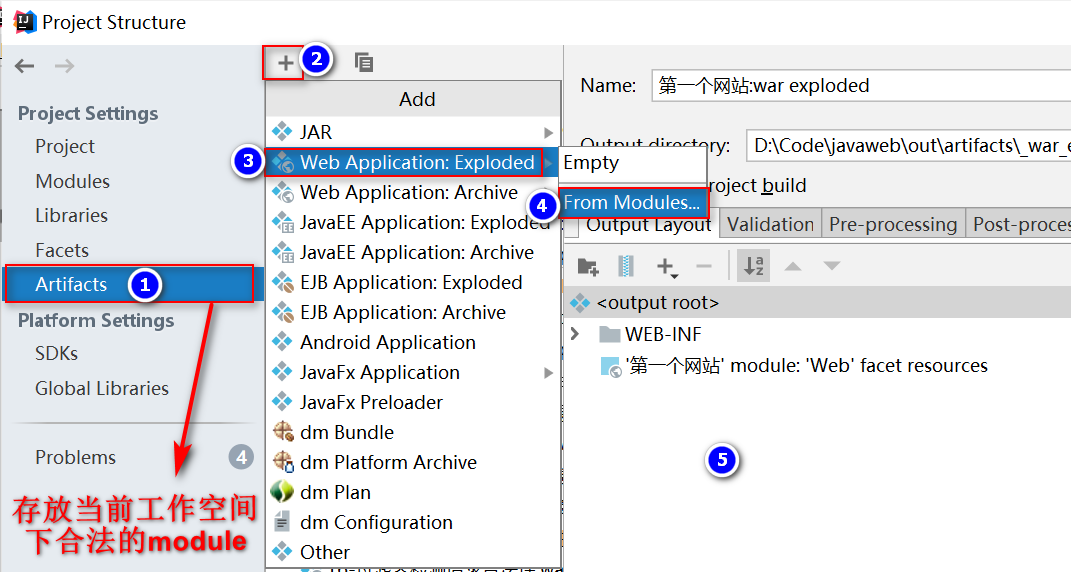
Task: Select From Modules... in the submenu
Action: 632,202
